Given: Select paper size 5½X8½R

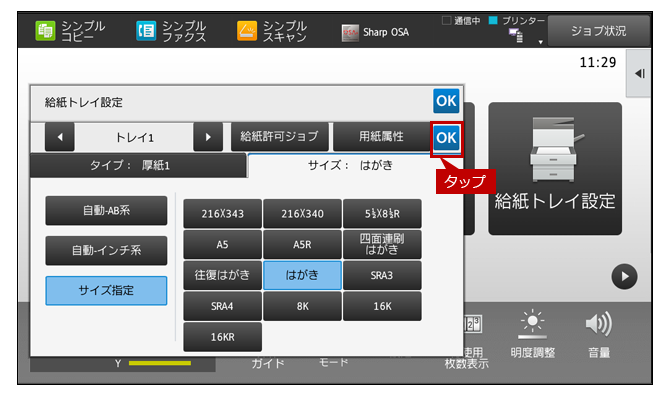Looking at the screenshot, I should click(382, 214).
